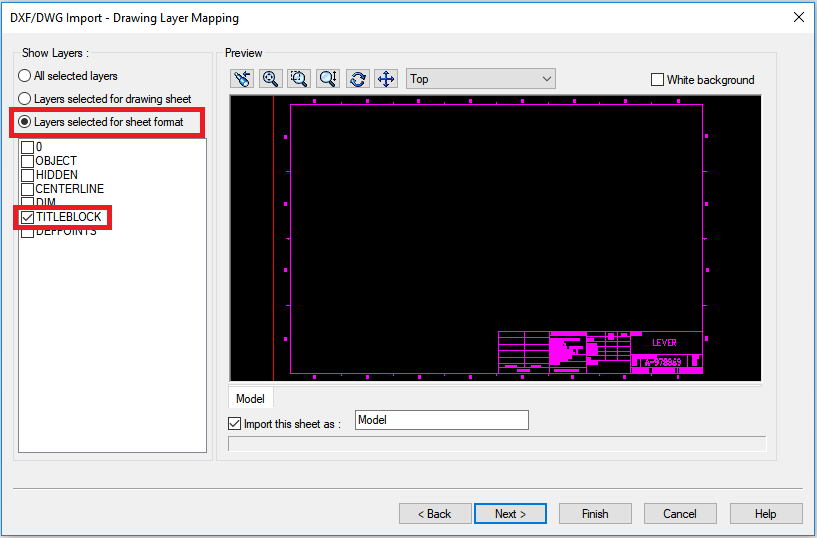Tick the HIDDEN layer checkbox
Screen dimensions: 817x538
click(x=28, y=175)
